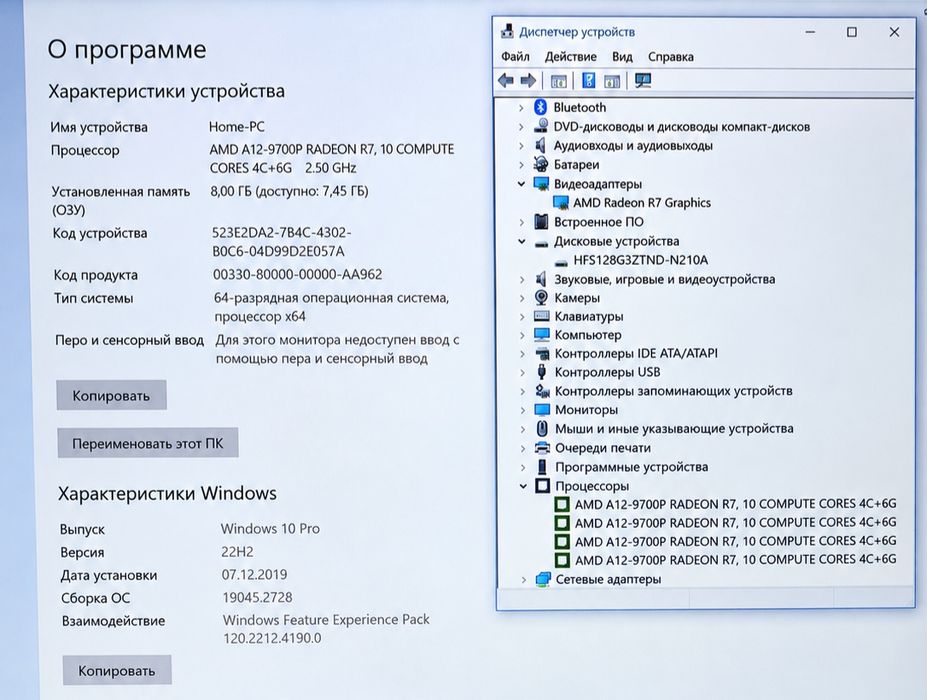Expand the Мониторы node chevron

(x=523, y=410)
